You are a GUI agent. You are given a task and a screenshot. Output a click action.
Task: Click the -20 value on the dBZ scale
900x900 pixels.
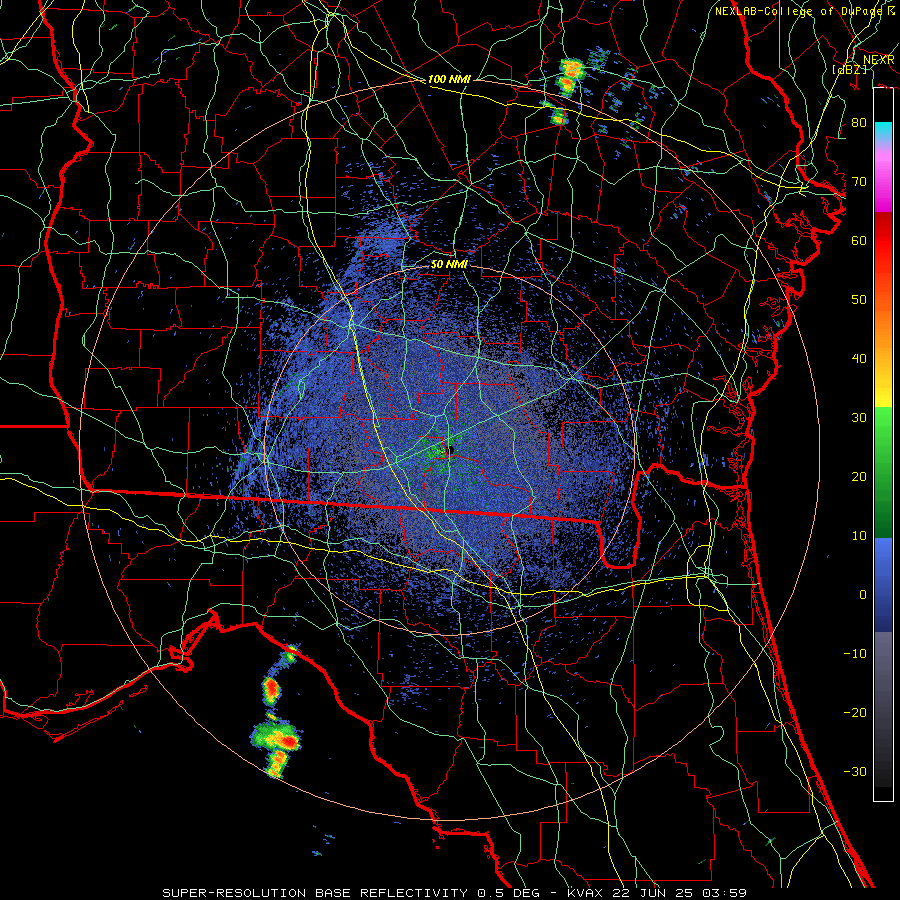pos(855,712)
